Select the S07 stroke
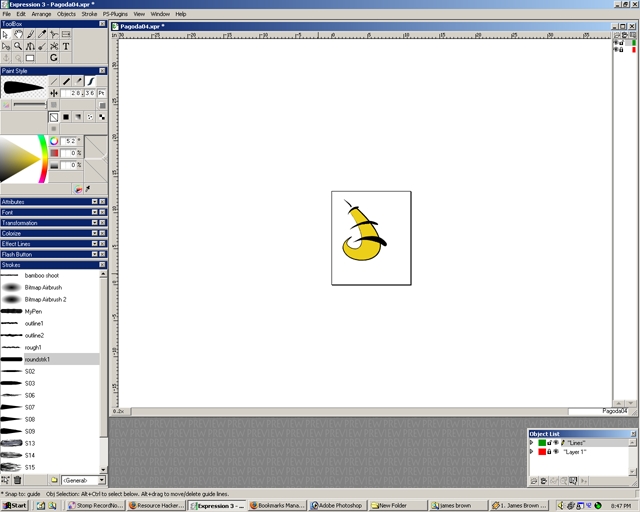The image size is (640, 512). click(x=50, y=407)
